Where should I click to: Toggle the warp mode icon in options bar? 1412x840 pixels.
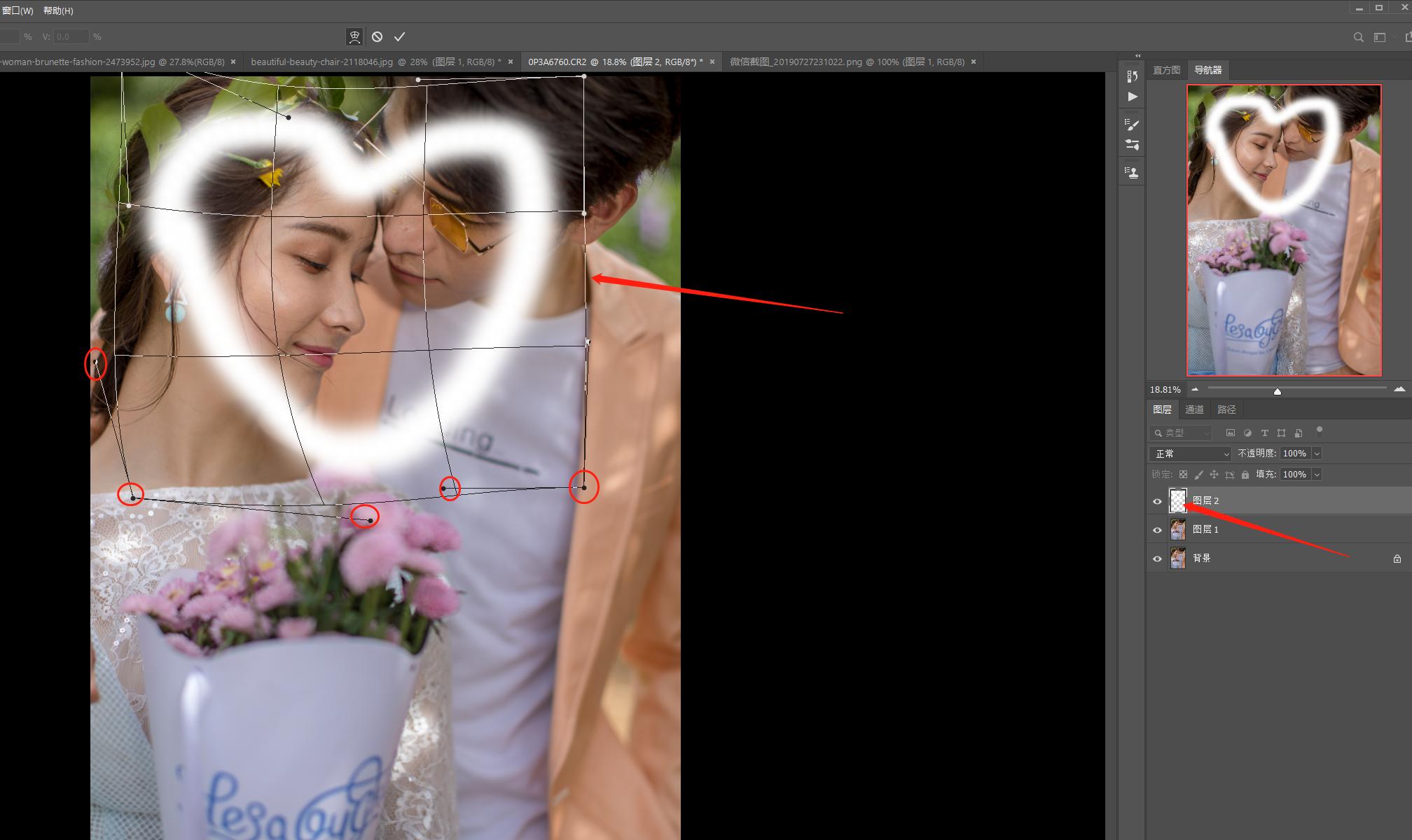coord(355,36)
